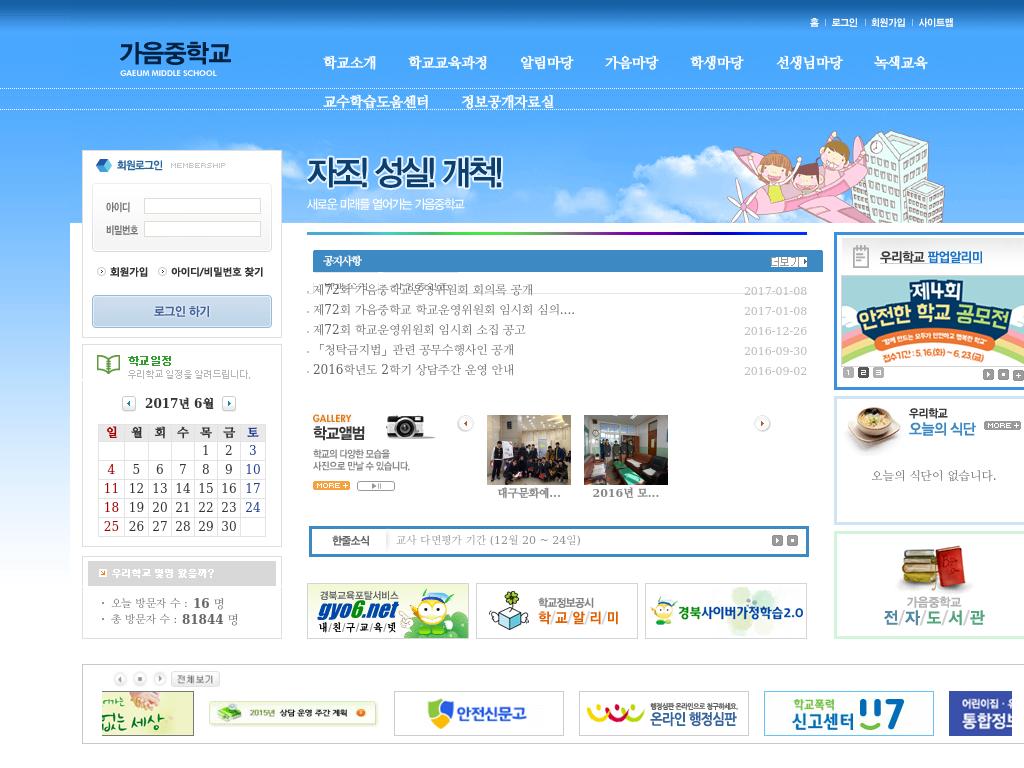Click the play control on the popup banner
This screenshot has width=1024, height=768.
(x=988, y=372)
